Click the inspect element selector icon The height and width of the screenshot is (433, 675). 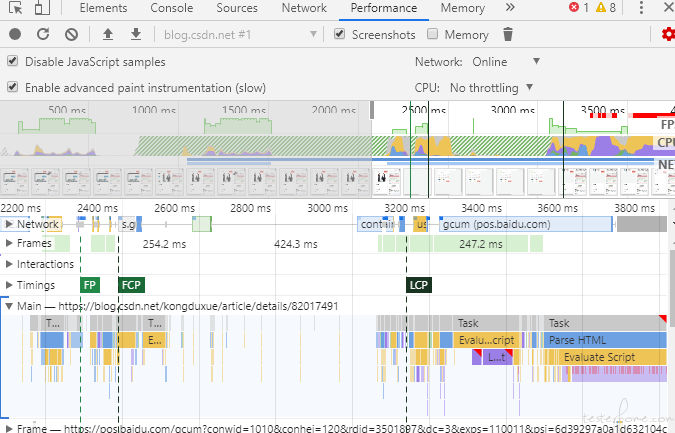click(14, 8)
